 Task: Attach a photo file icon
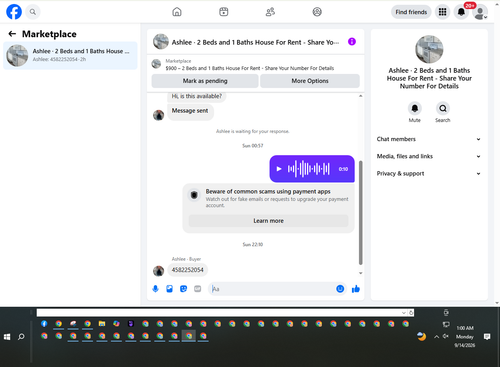169,289
